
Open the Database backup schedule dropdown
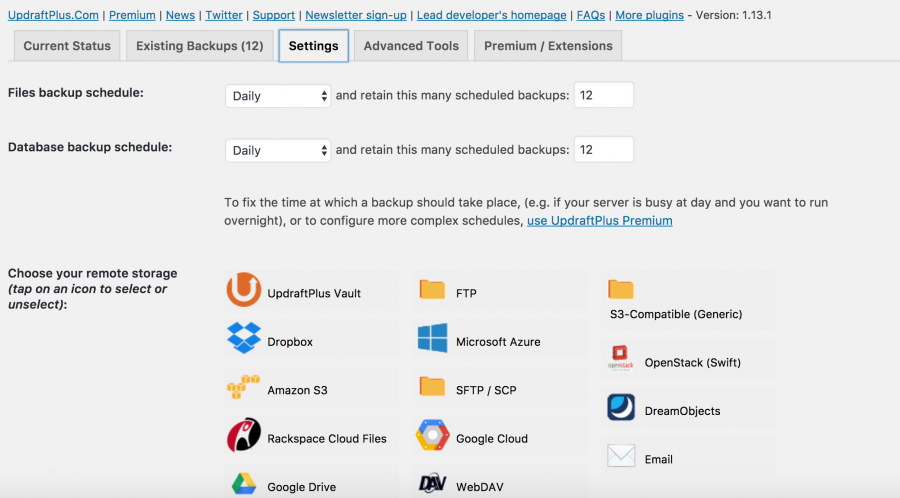[278, 150]
